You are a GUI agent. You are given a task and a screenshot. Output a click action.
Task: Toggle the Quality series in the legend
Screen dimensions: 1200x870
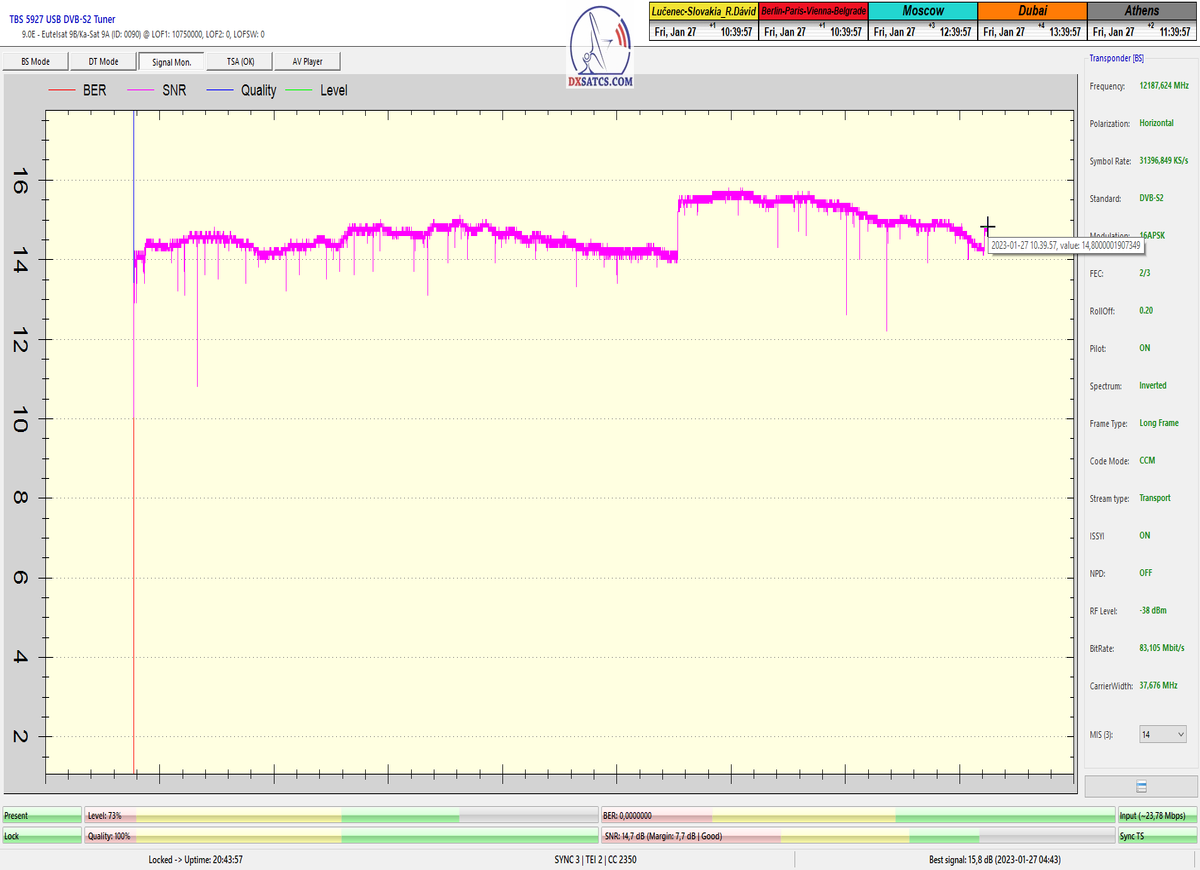point(258,91)
